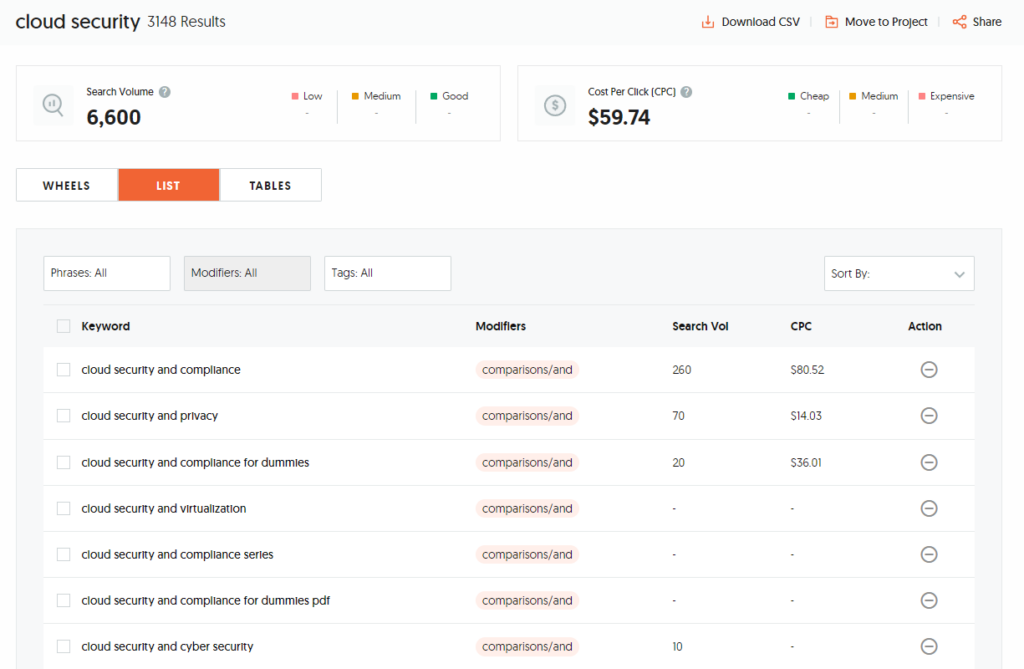Switch to the TABLES tab
Viewport: 1024px width, 669px height.
(270, 184)
